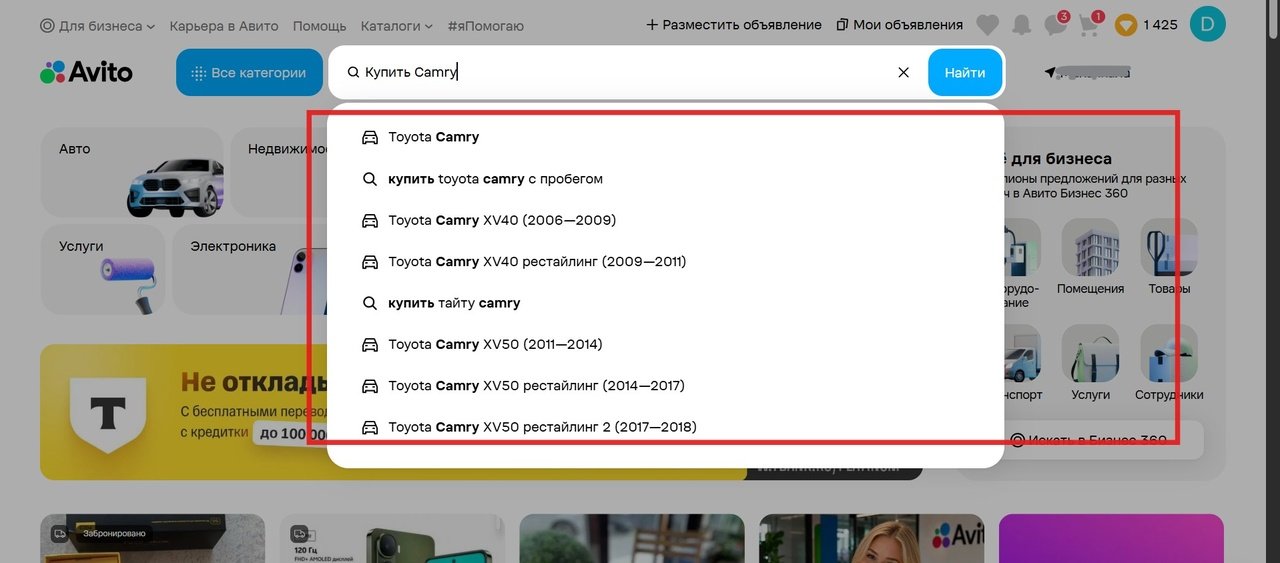Open favorites heart icon
Image resolution: width=1280 pixels, height=563 pixels.
tap(987, 25)
